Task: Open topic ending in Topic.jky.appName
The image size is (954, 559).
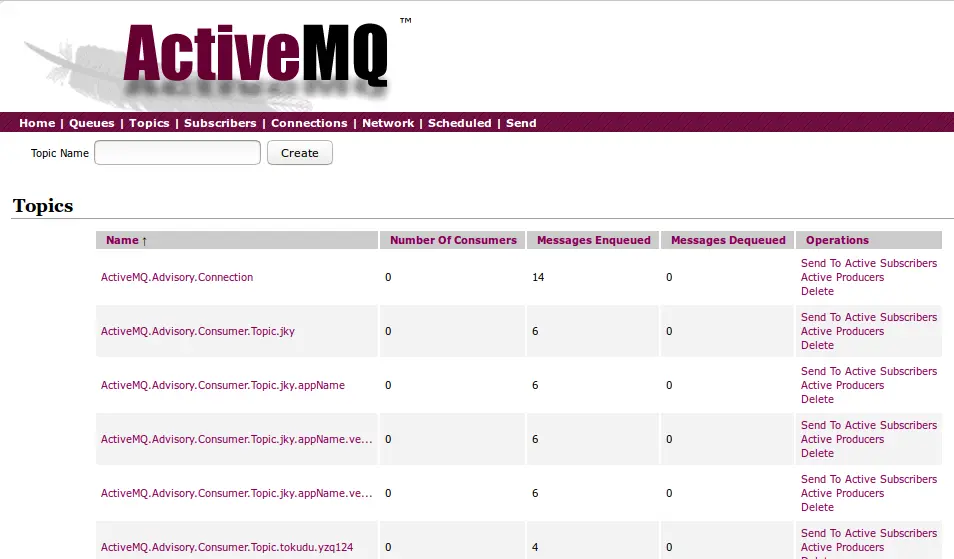Action: (x=223, y=386)
